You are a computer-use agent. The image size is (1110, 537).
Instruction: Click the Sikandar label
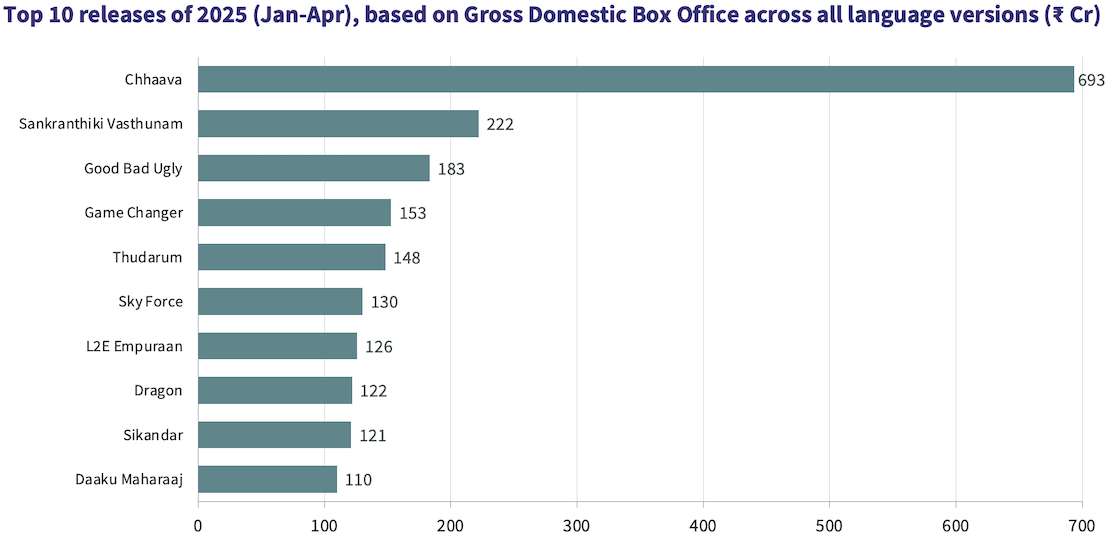click(153, 434)
